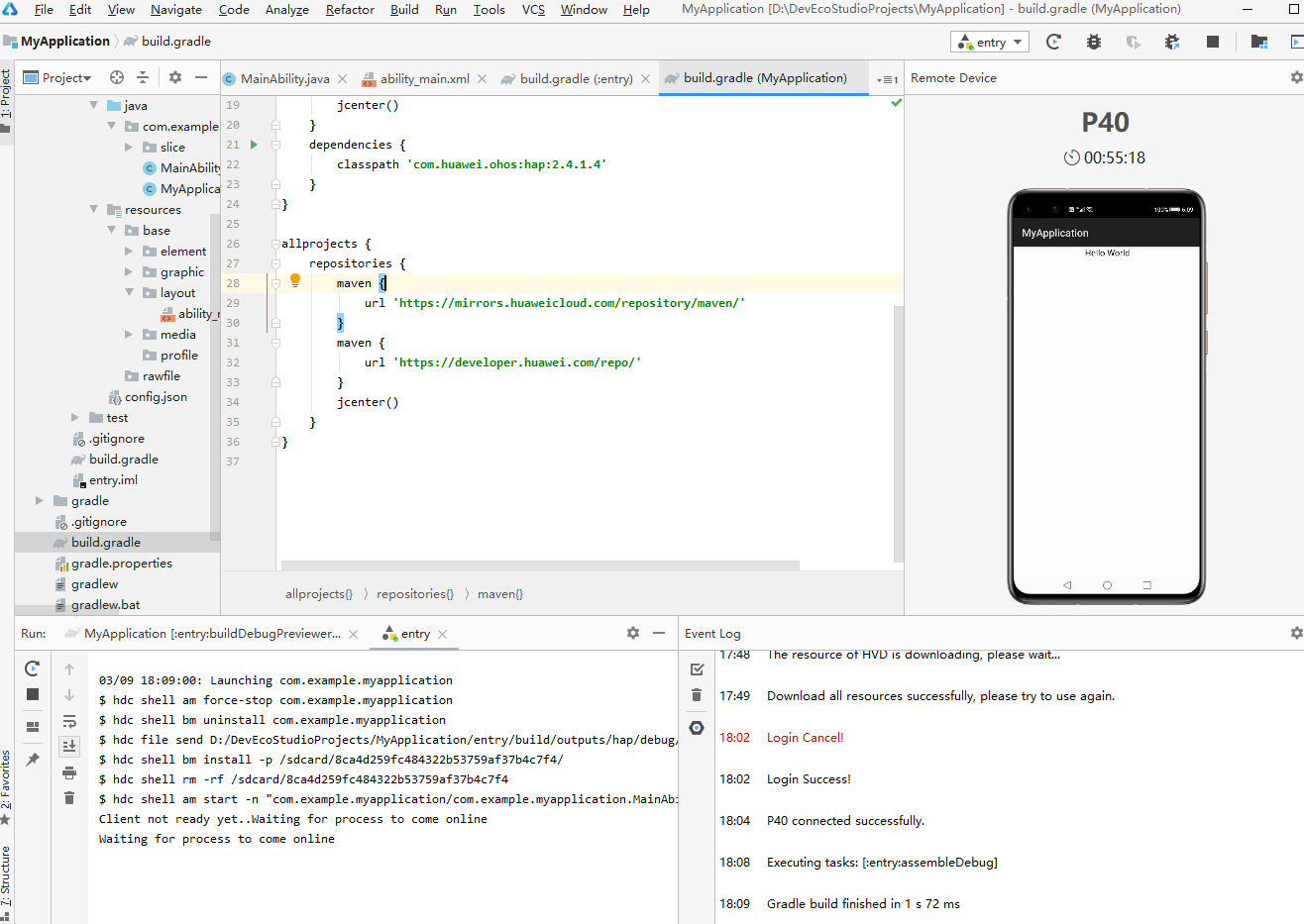Expand the test folder
The image size is (1304, 924).
(75, 417)
